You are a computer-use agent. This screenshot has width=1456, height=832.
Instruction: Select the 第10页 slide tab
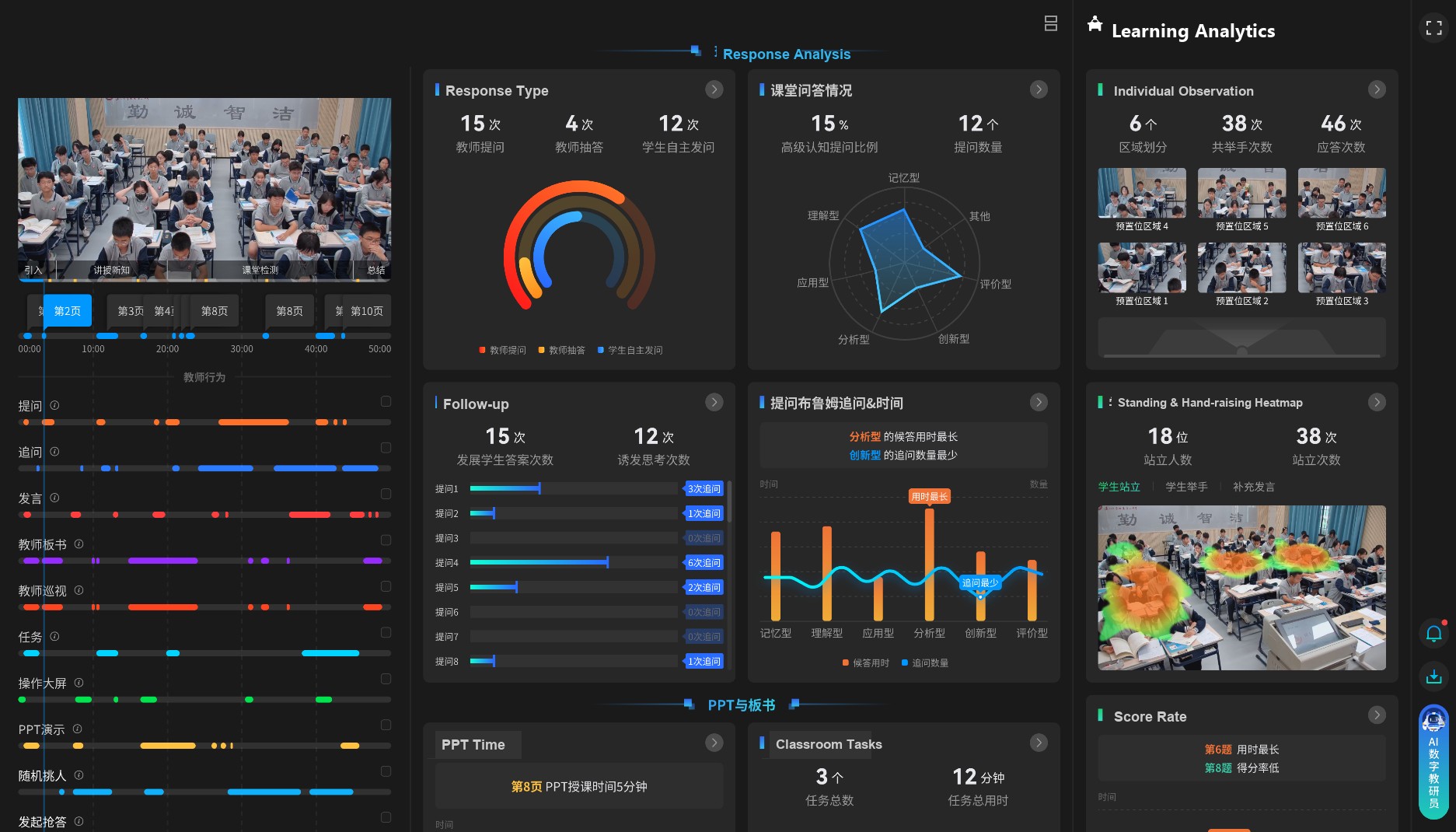(367, 311)
